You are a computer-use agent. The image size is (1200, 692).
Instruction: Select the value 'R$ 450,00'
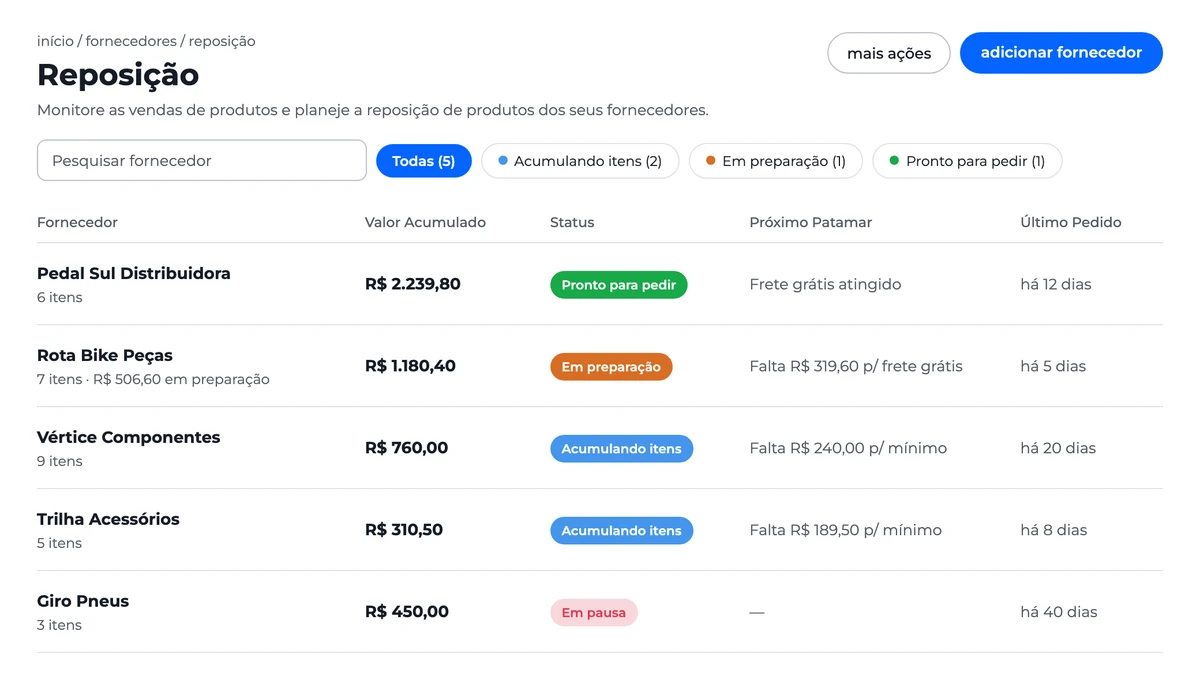pyautogui.click(x=407, y=612)
